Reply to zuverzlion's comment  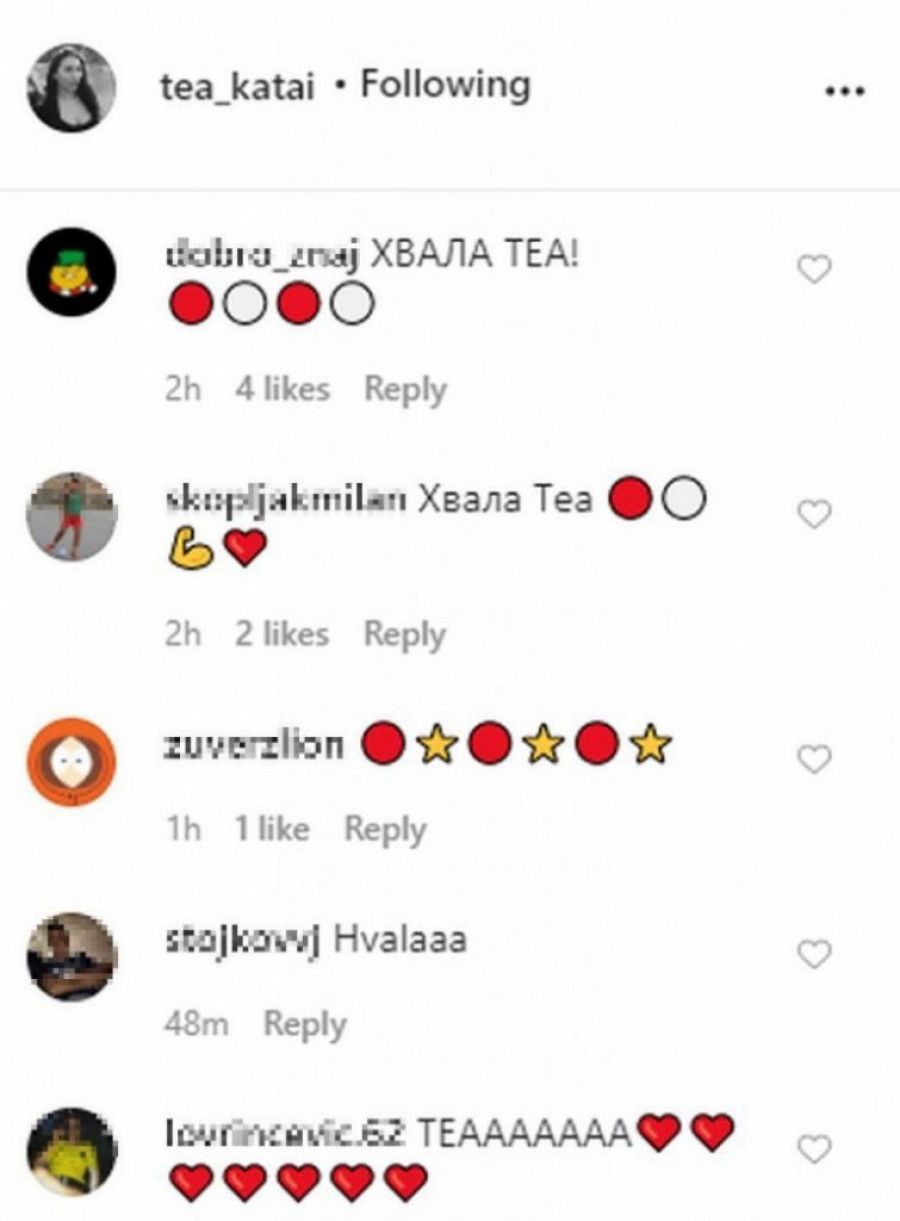[385, 829]
